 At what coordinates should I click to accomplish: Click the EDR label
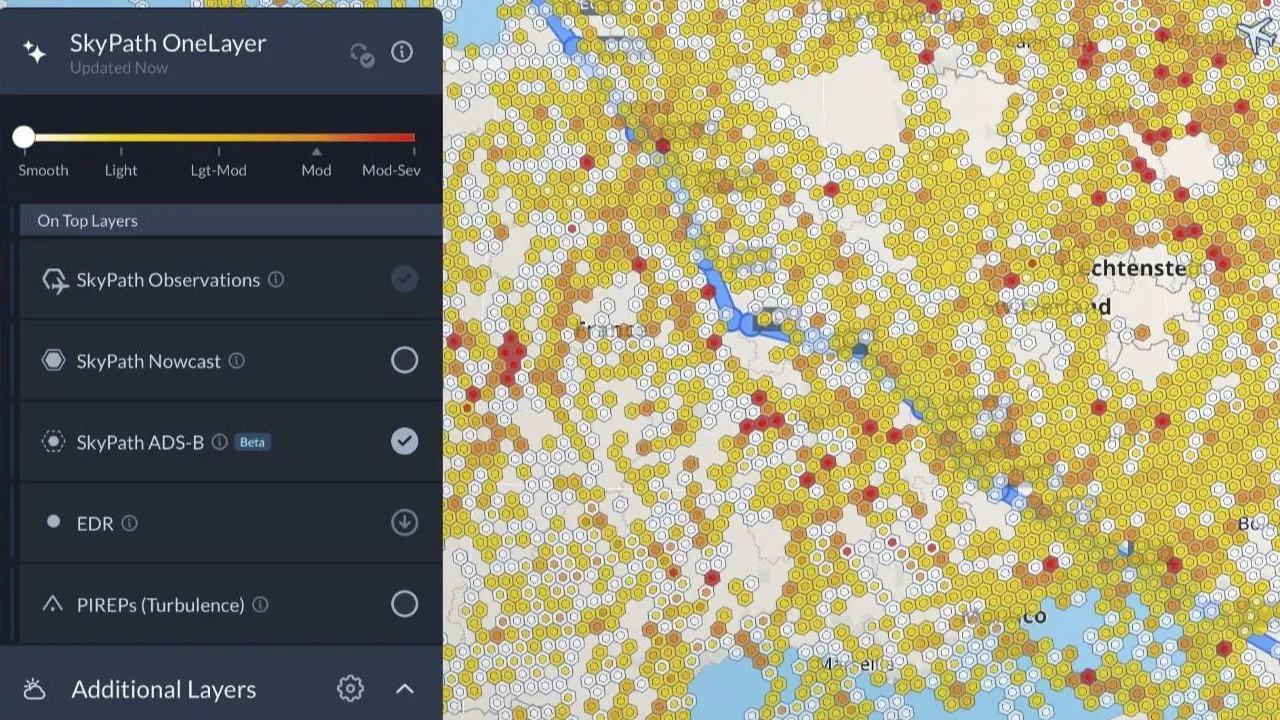pyautogui.click(x=95, y=523)
